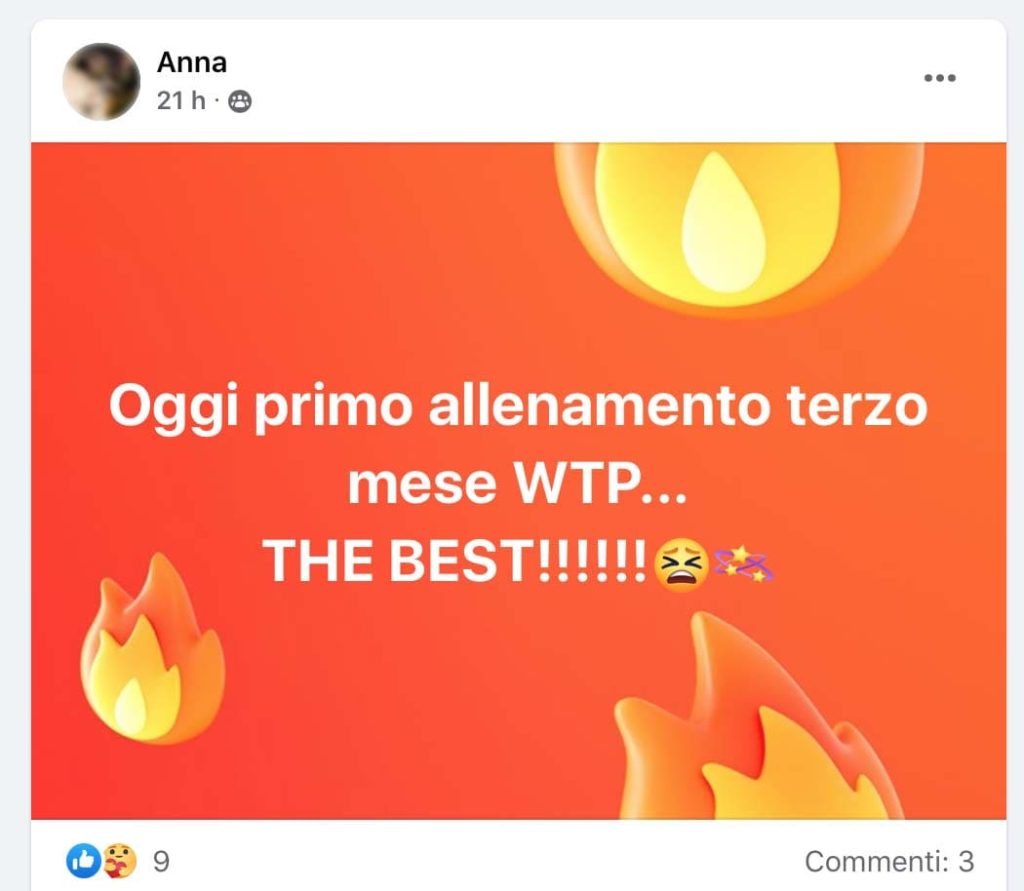1024x891 pixels.
Task: Click the blue Like reaction icon
Action: pos(84,860)
